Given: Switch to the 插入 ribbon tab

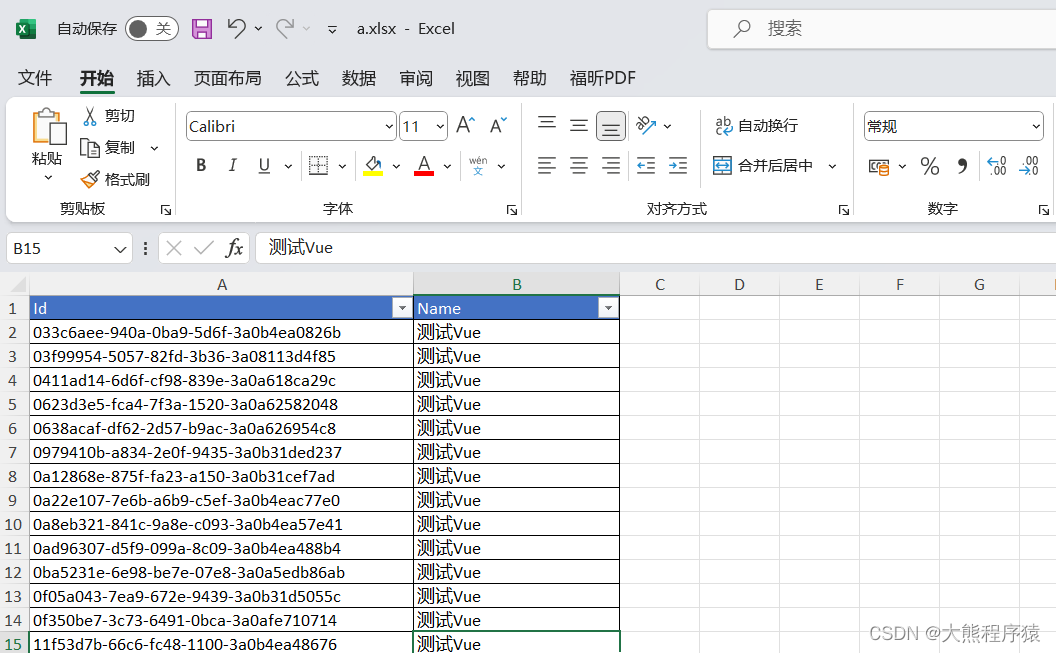Looking at the screenshot, I should point(153,78).
